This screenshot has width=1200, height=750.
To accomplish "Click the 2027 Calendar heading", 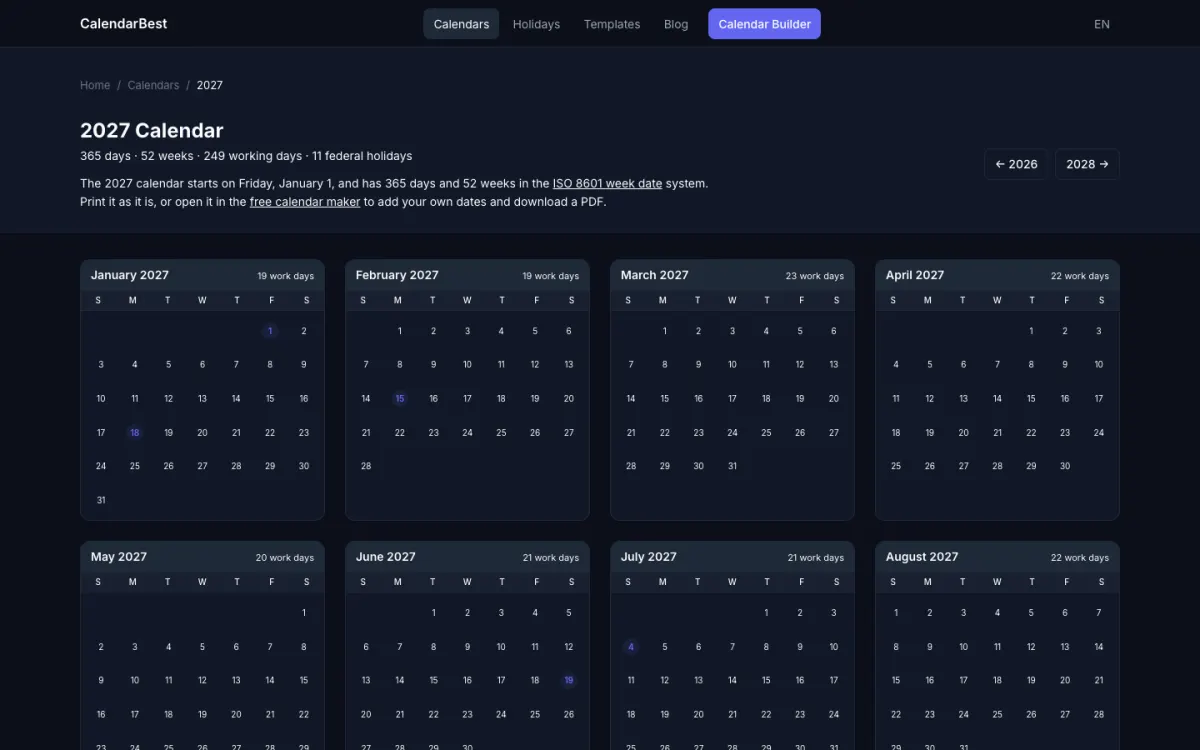I will click(x=152, y=130).
